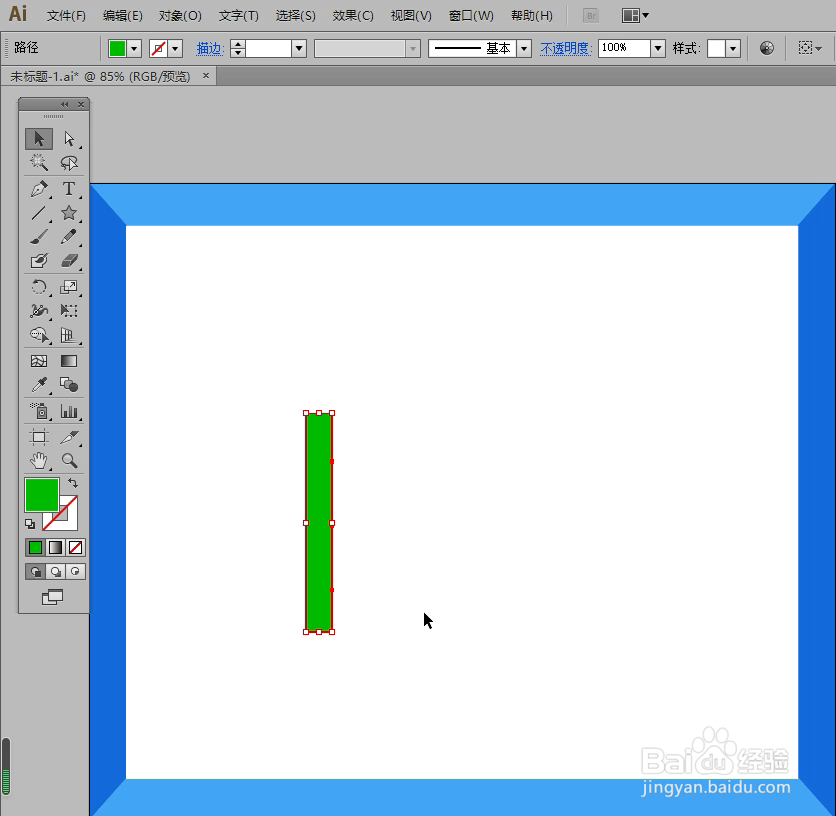Select the Paintbrush tool
Viewport: 836px width, 816px height.
(x=39, y=237)
